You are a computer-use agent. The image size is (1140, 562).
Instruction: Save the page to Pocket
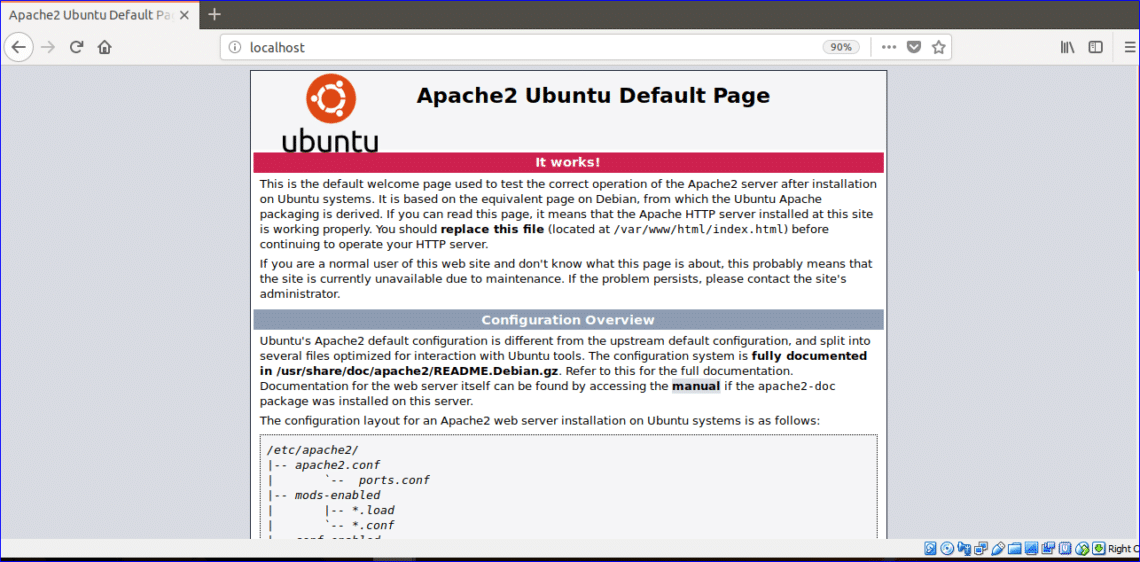[x=913, y=47]
